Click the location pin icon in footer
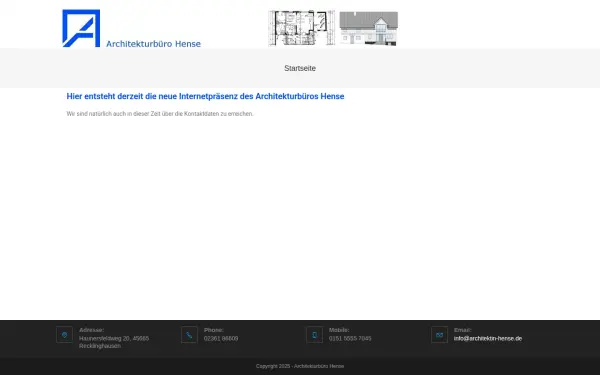Screen dimensions: 600x375 point(64,335)
